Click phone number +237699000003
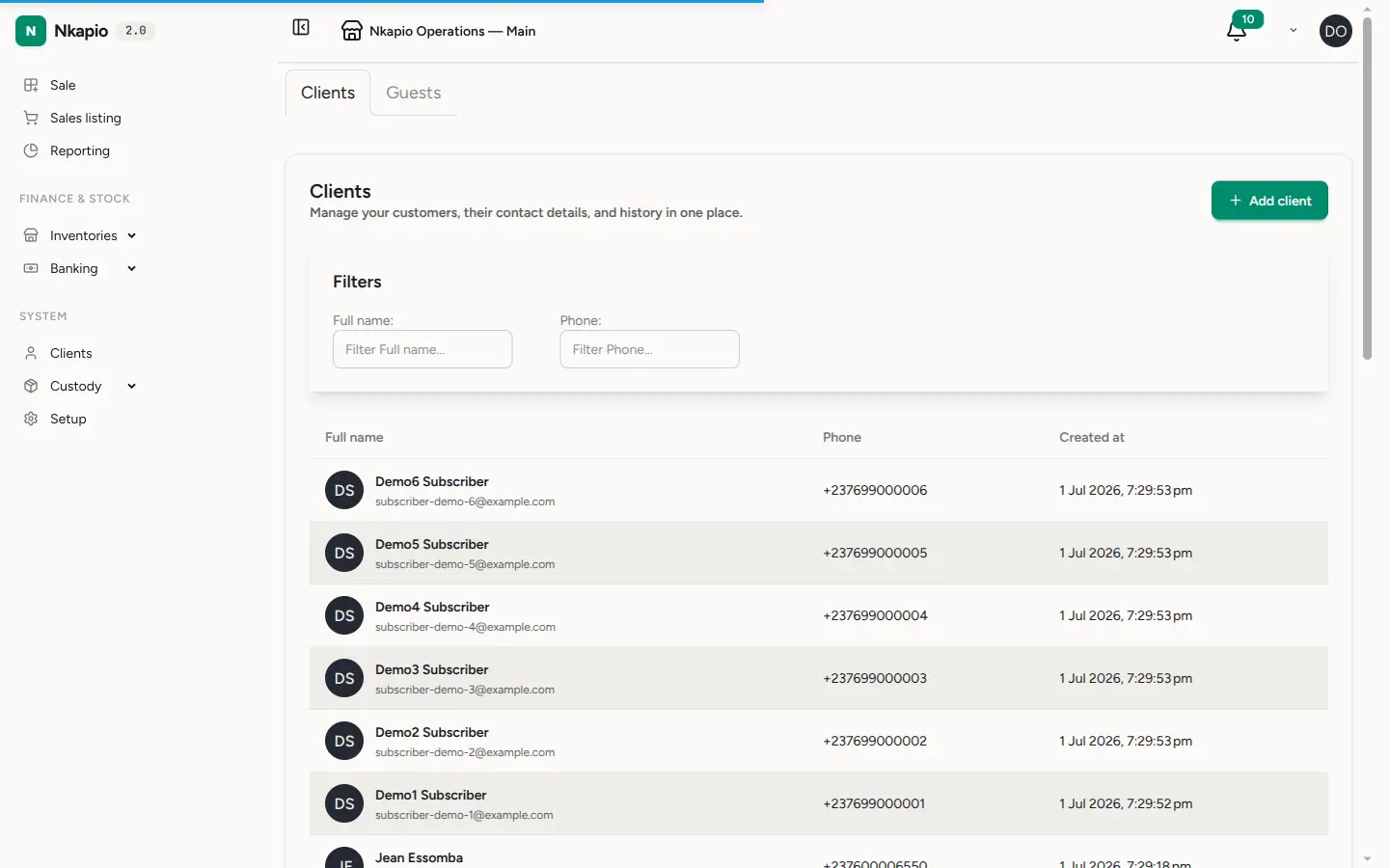 (875, 678)
